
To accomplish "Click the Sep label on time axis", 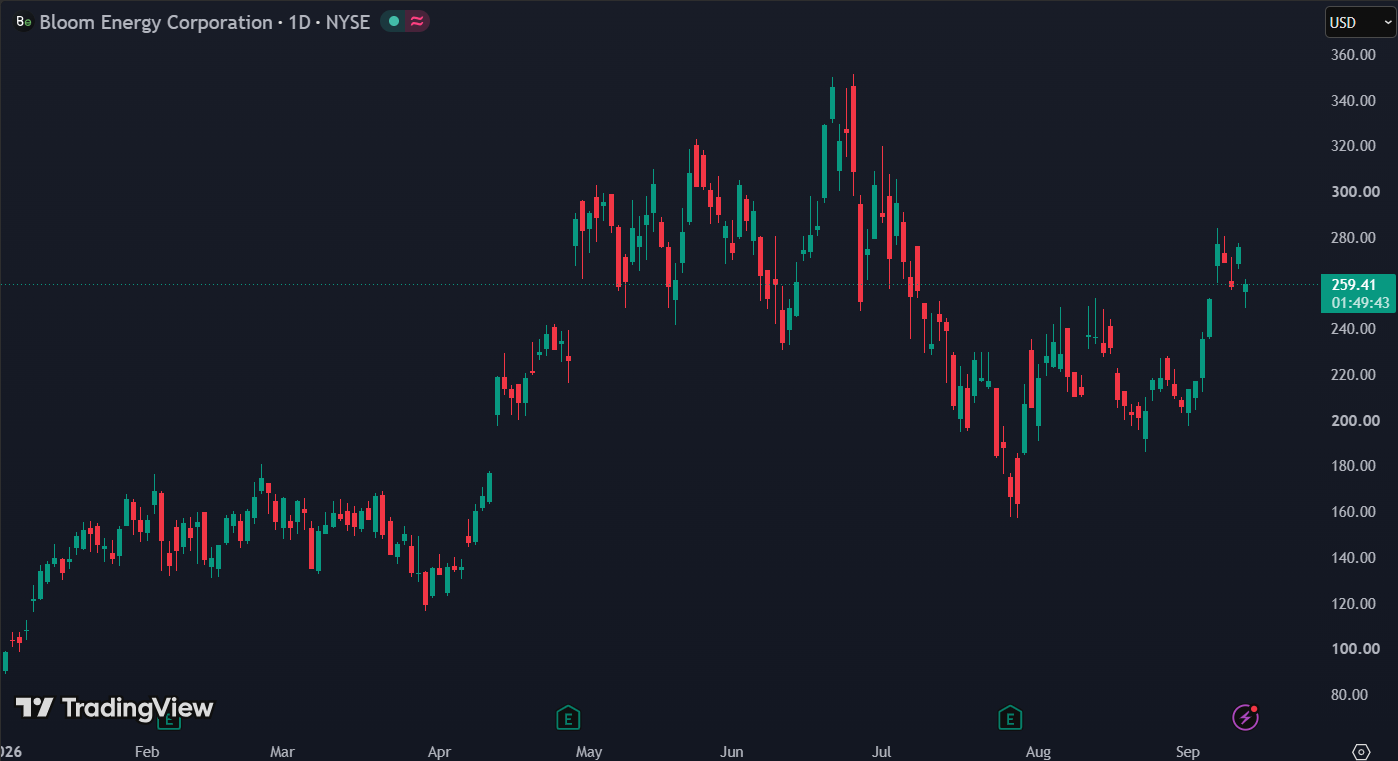I will (1188, 752).
